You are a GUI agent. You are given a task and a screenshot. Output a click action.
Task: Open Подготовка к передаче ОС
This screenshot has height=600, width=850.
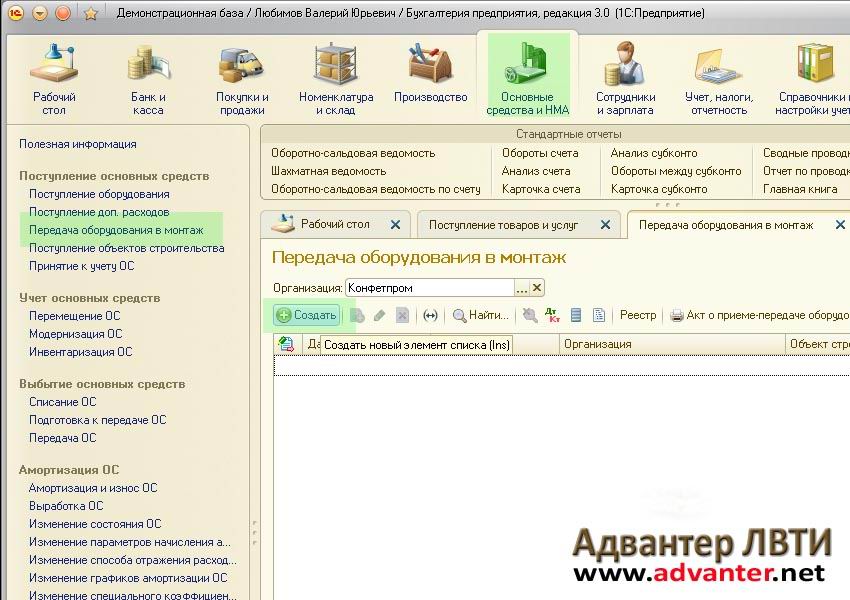(x=98, y=420)
